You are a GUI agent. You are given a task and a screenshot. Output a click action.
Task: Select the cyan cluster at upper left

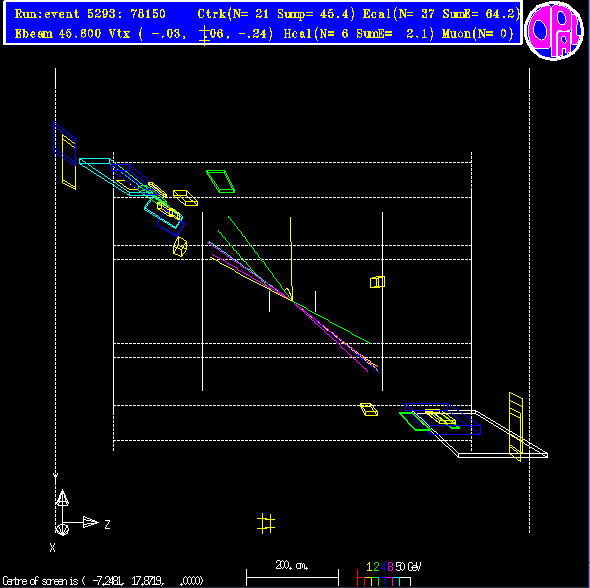(x=113, y=176)
